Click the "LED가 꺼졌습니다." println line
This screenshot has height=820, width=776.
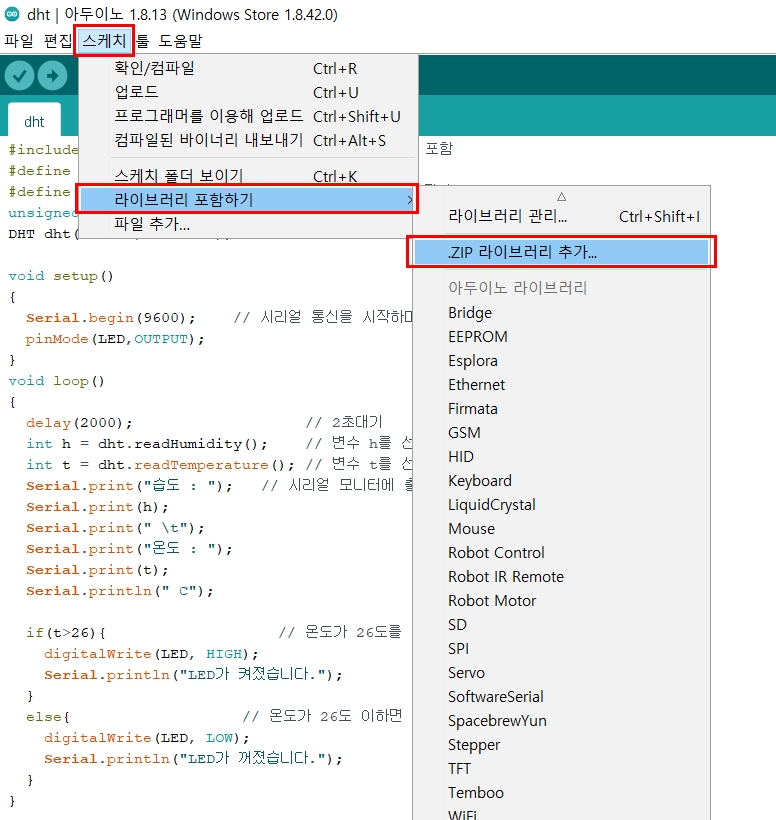click(x=193, y=759)
